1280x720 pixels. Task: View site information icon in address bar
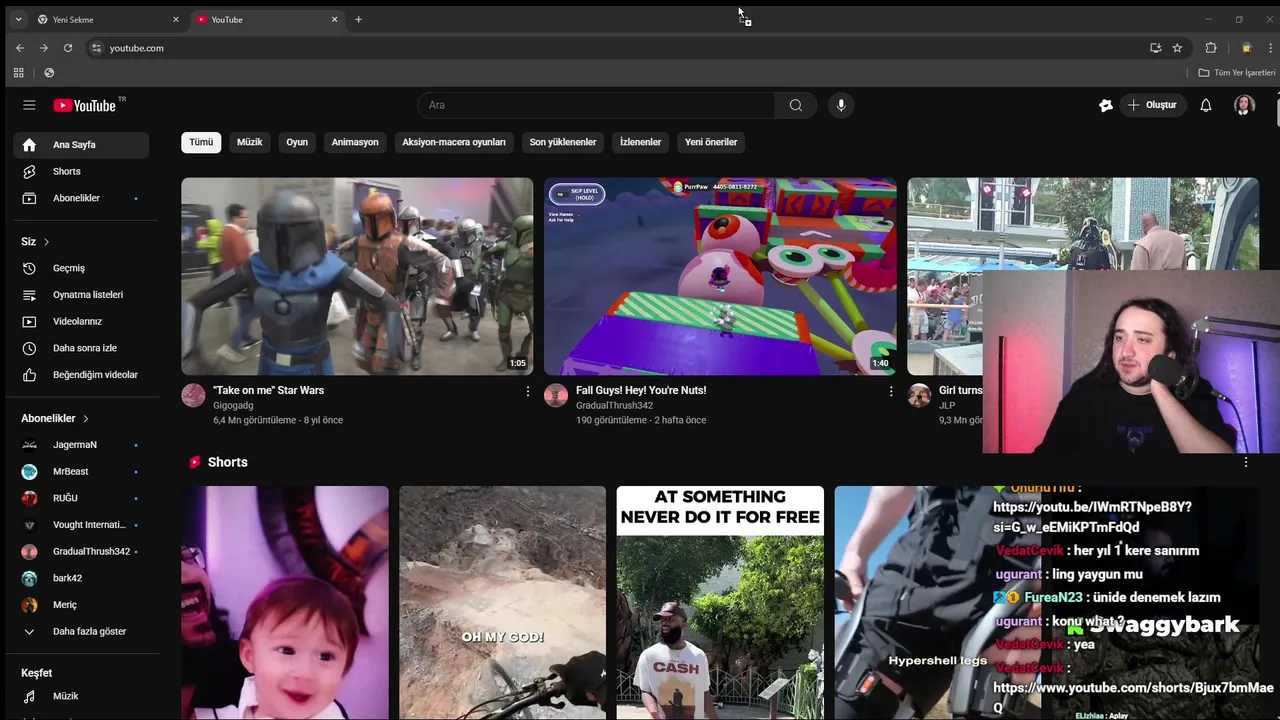96,48
